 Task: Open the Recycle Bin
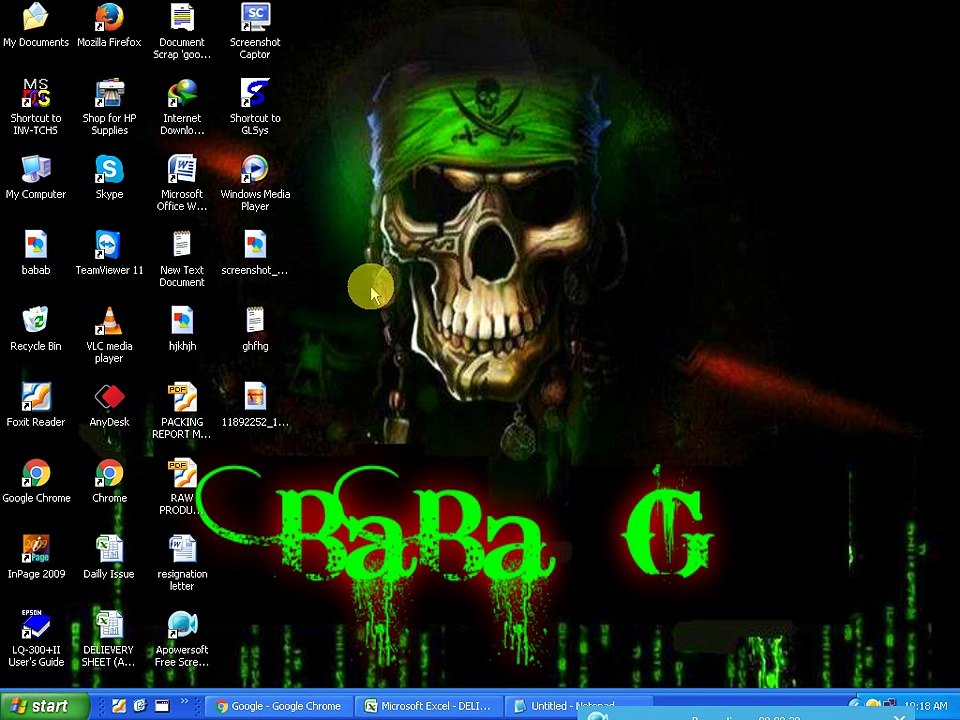click(x=36, y=329)
